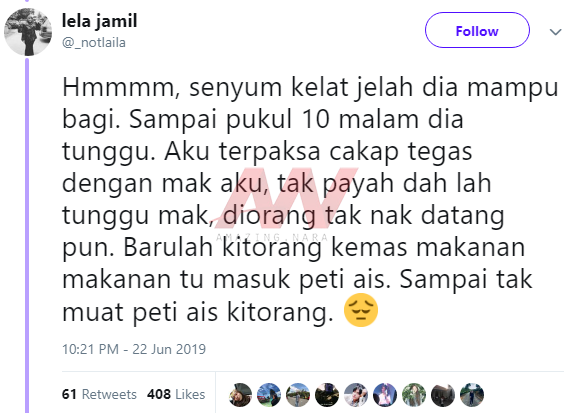Click the fourth liker avatar
Screen dimensions: 568x413
tap(327, 395)
